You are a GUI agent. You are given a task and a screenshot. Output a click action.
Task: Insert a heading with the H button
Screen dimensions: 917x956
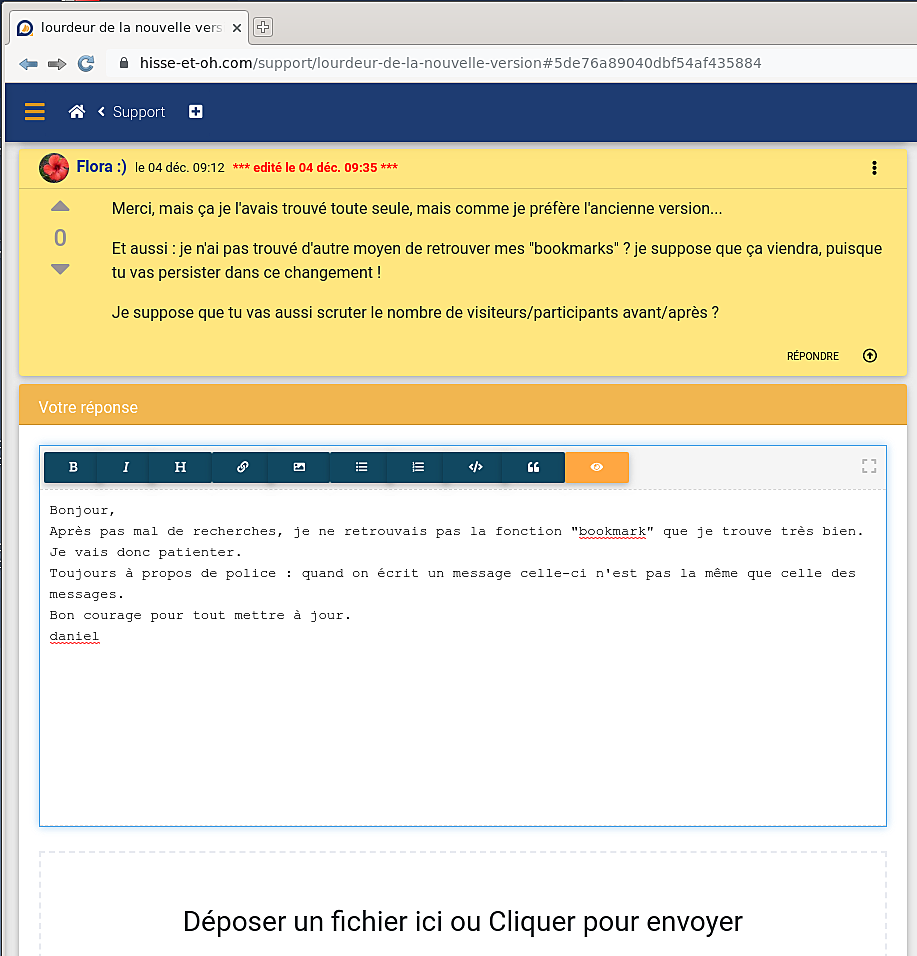coord(180,467)
